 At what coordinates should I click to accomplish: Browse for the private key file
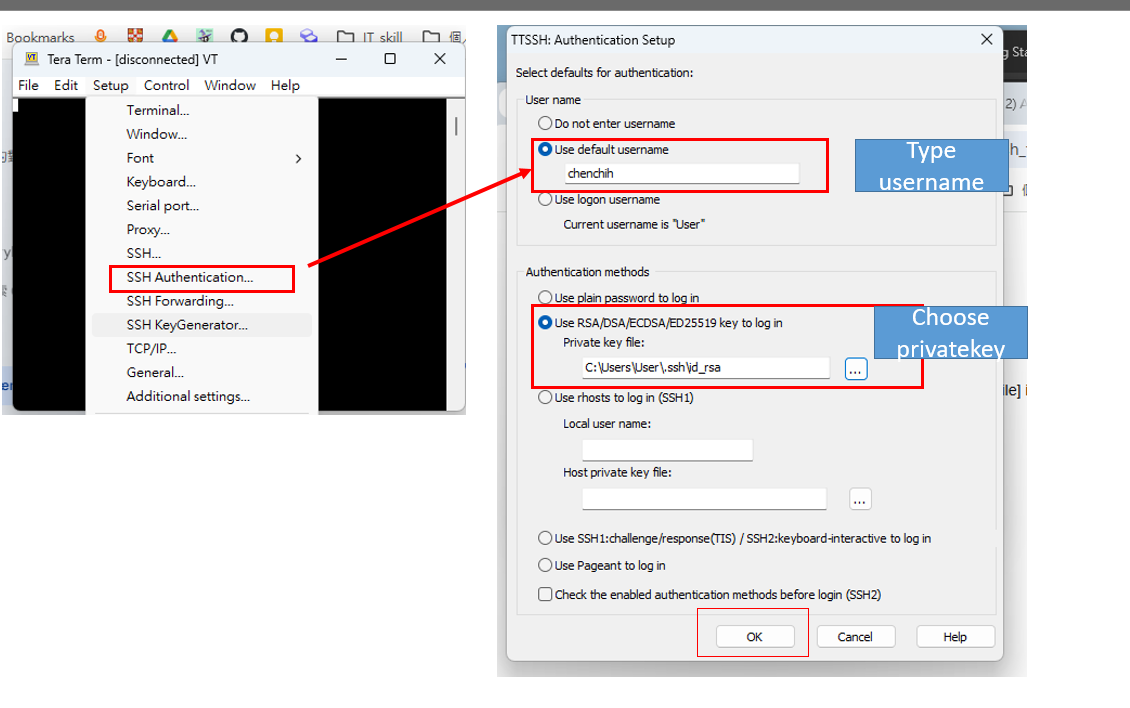tap(855, 368)
